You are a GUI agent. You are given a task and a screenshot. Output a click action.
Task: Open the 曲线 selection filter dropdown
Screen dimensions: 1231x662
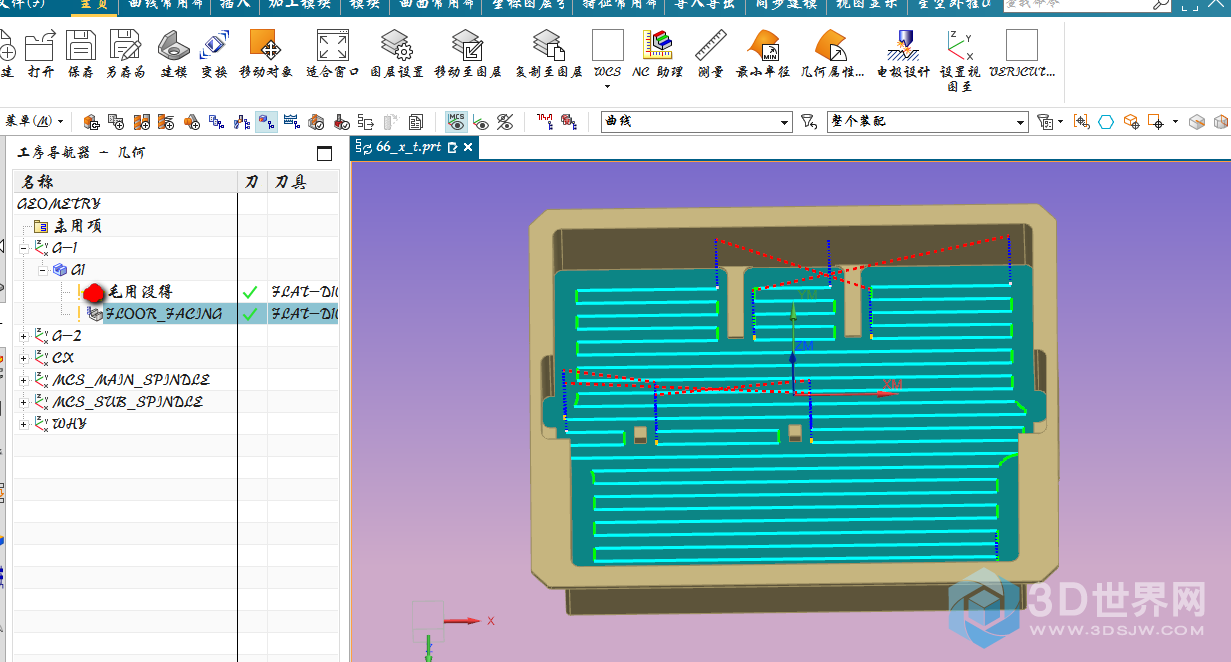pyautogui.click(x=785, y=122)
